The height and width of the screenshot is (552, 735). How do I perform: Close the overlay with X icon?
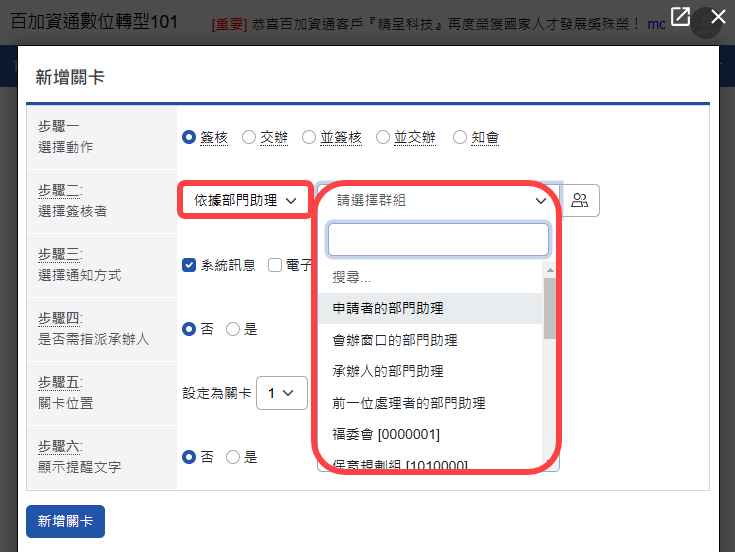[718, 17]
